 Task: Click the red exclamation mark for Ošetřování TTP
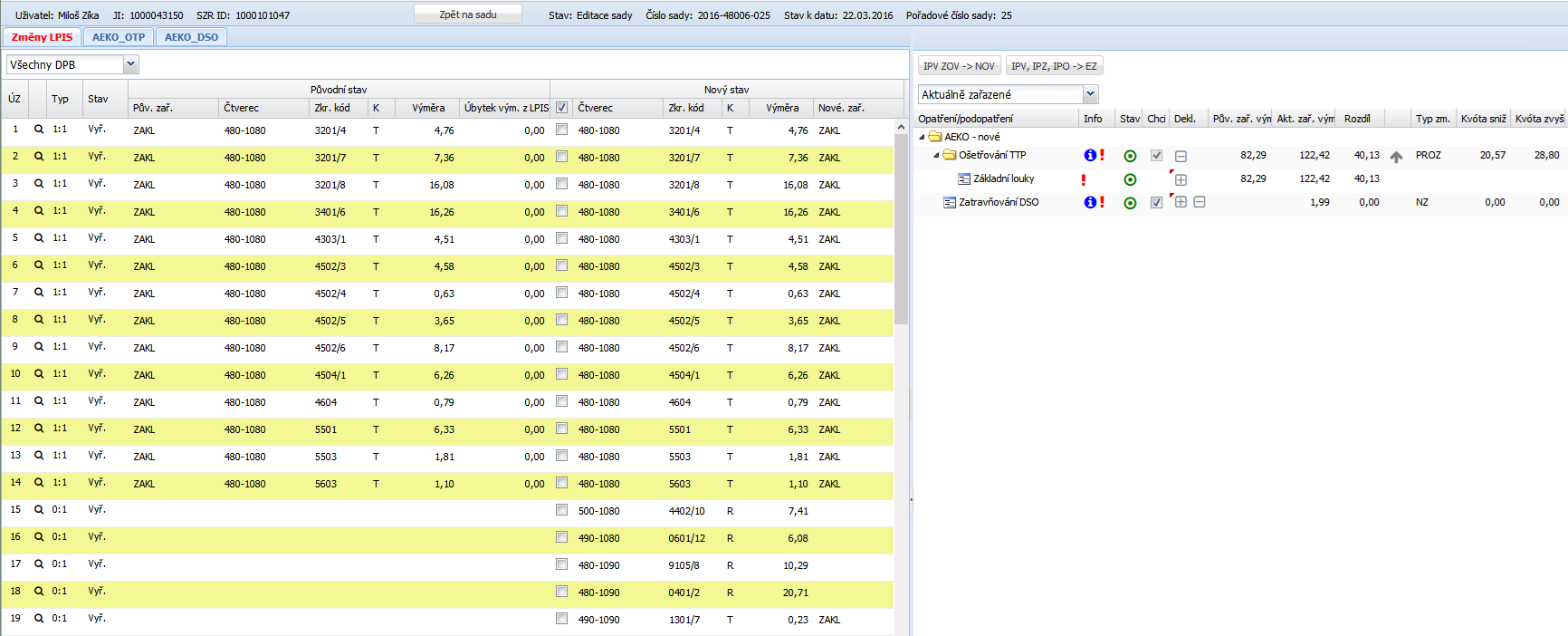[x=1102, y=155]
